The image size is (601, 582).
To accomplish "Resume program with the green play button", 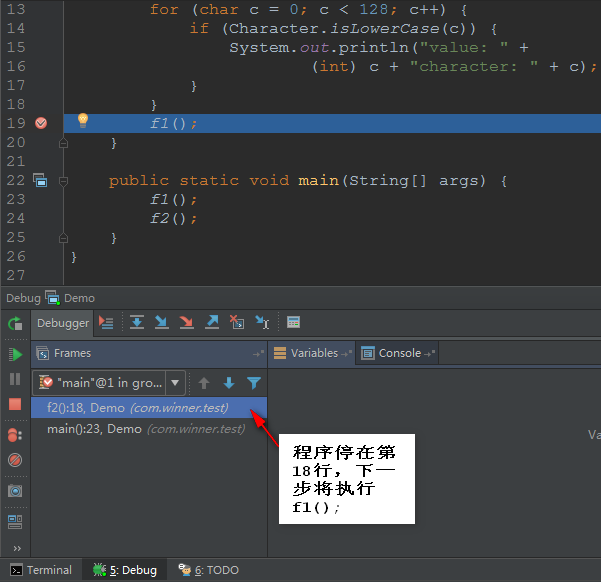I will tap(15, 354).
